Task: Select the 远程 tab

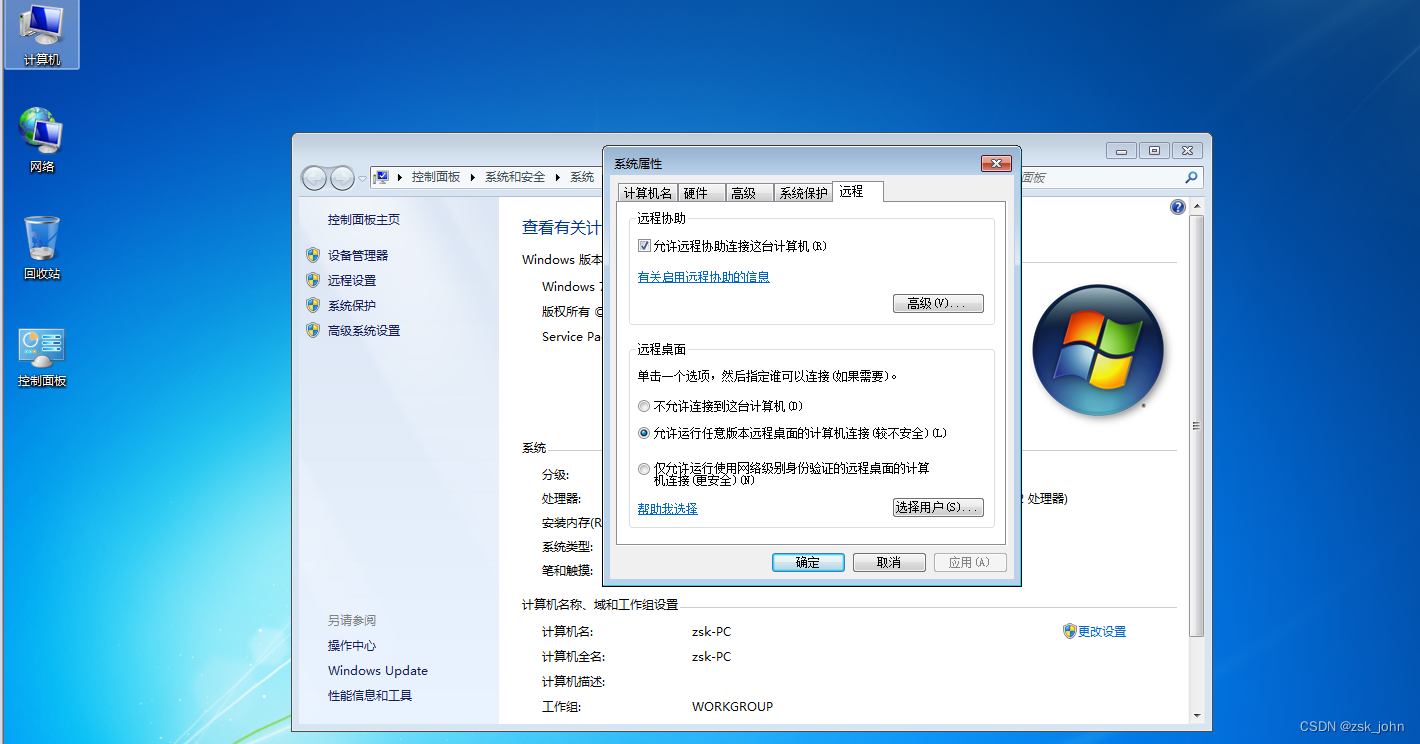Action: [857, 191]
